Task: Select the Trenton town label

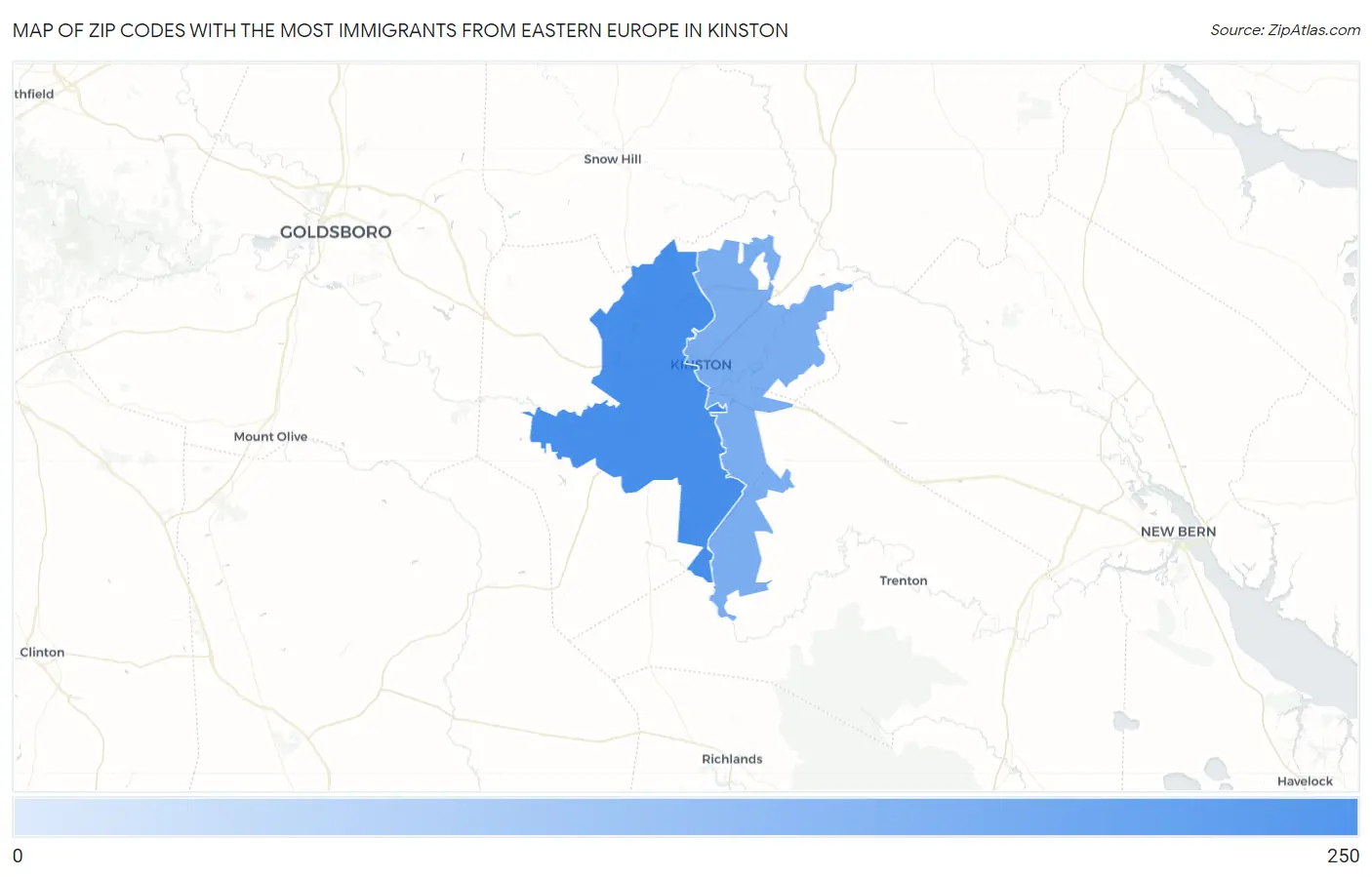Action: (904, 580)
